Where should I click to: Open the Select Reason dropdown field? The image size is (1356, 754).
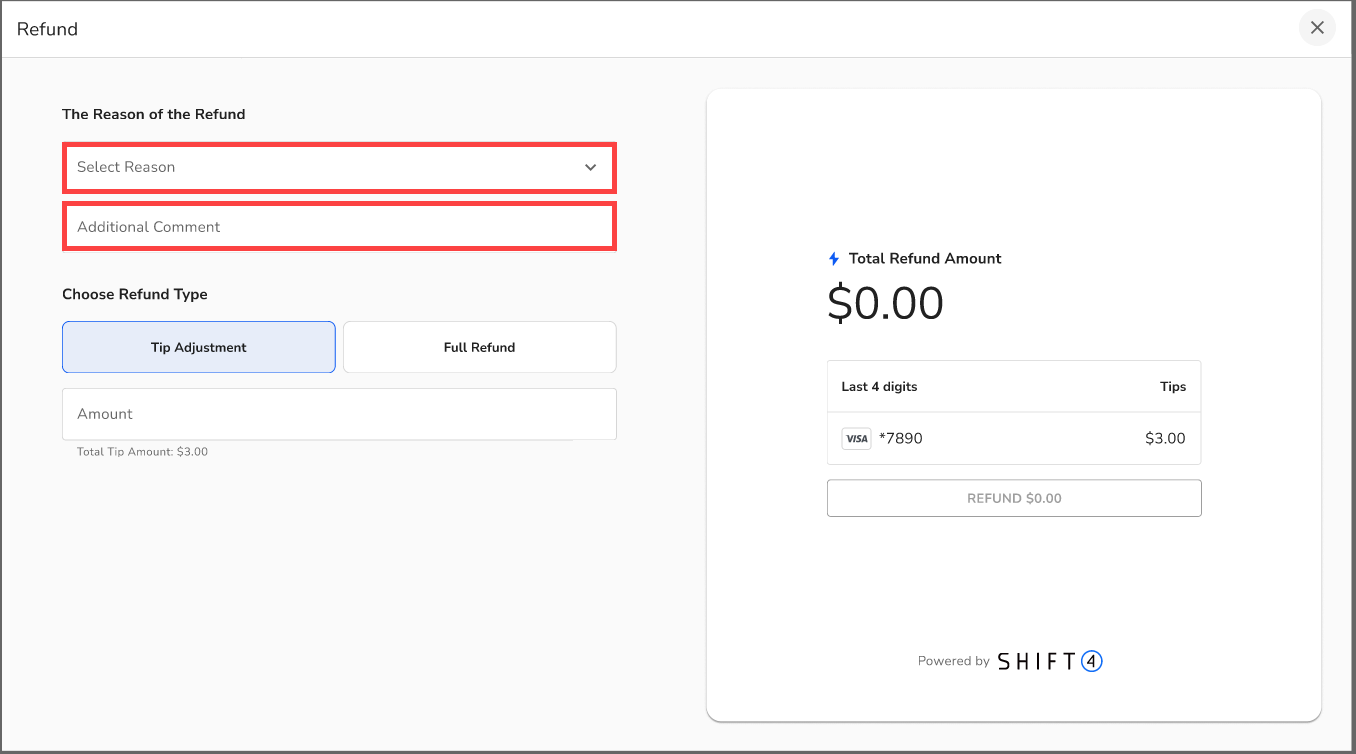[330, 167]
